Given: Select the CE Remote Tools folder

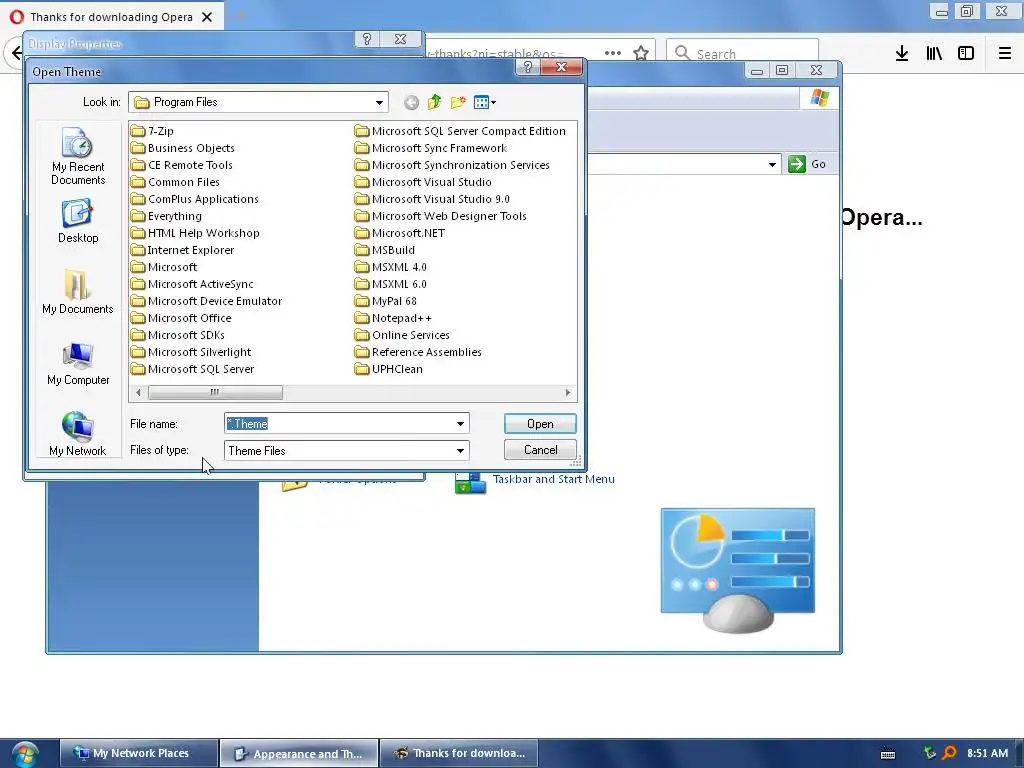Looking at the screenshot, I should click(x=182, y=165).
